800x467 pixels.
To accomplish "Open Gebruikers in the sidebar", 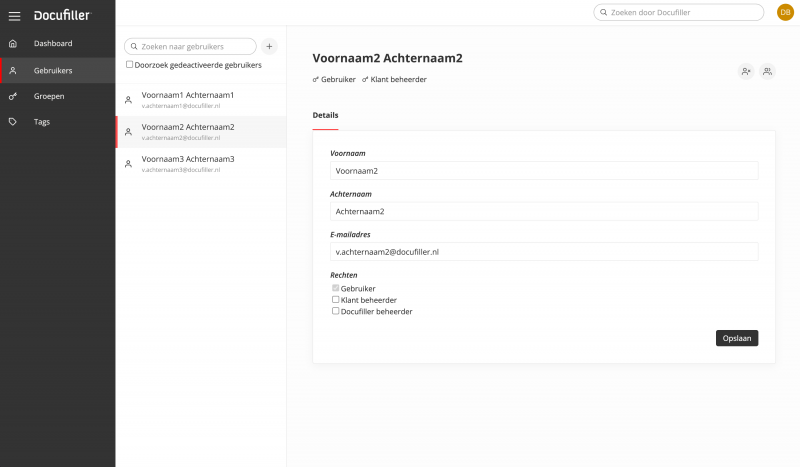I will (53, 70).
